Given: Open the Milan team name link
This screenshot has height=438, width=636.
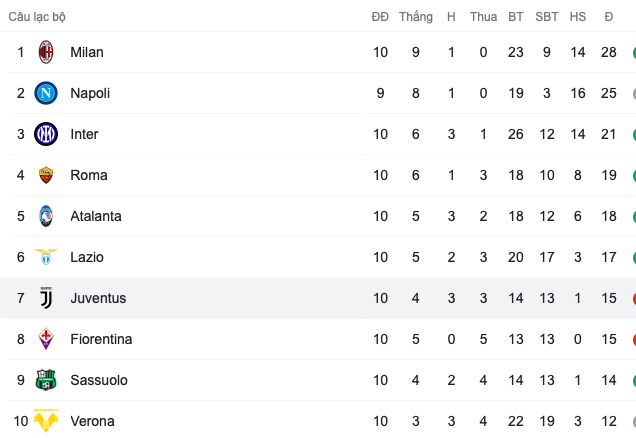Looking at the screenshot, I should [x=87, y=52].
